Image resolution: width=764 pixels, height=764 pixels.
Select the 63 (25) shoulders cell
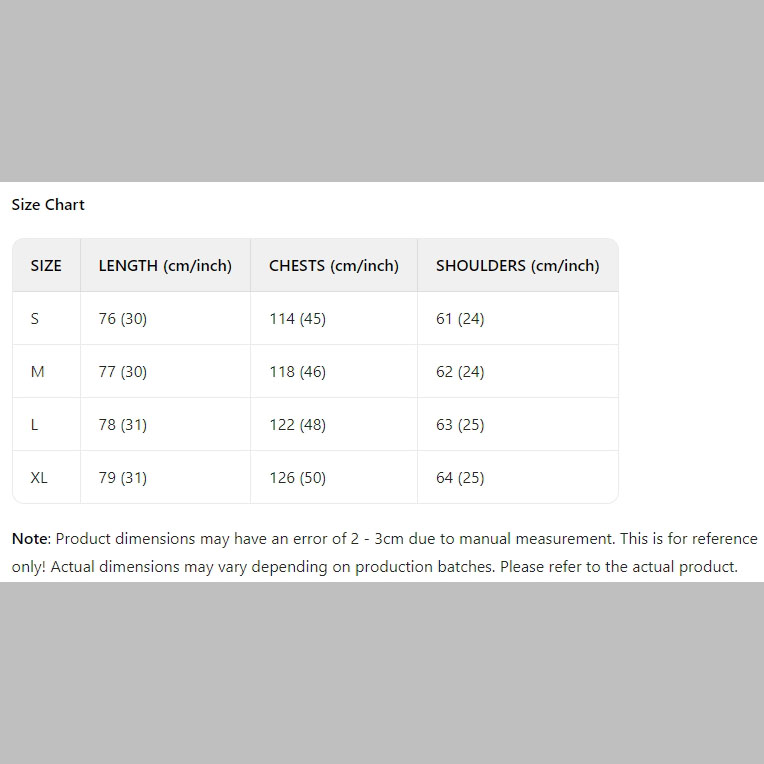(460, 425)
